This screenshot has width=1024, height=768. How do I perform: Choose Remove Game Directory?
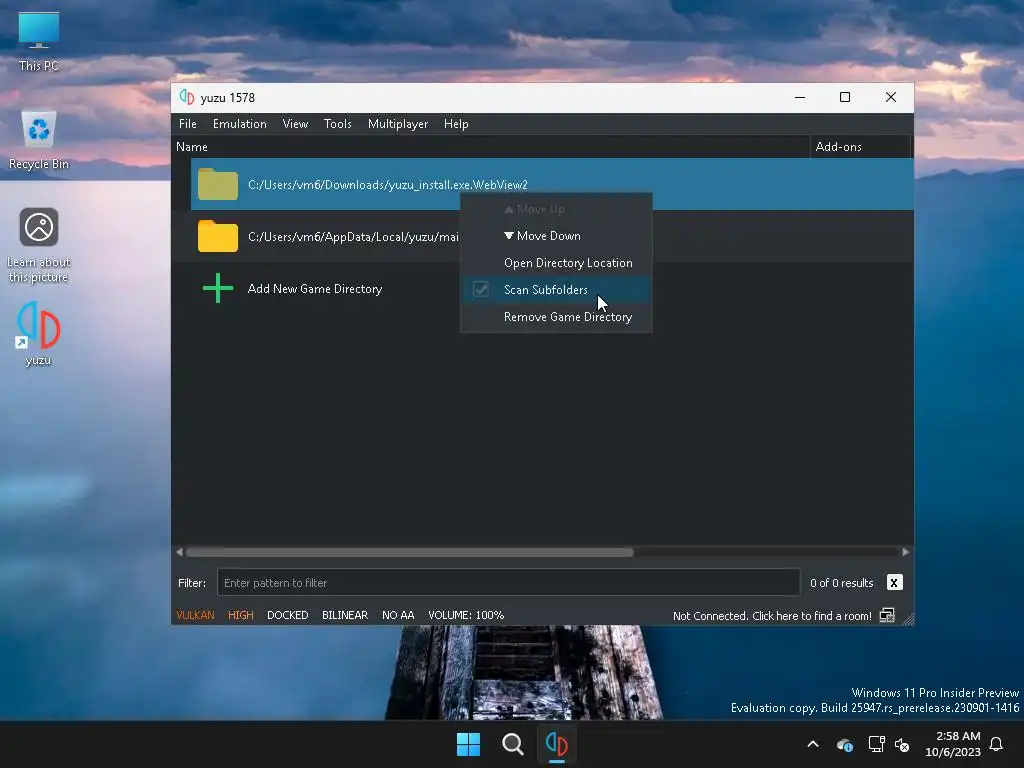556,317
